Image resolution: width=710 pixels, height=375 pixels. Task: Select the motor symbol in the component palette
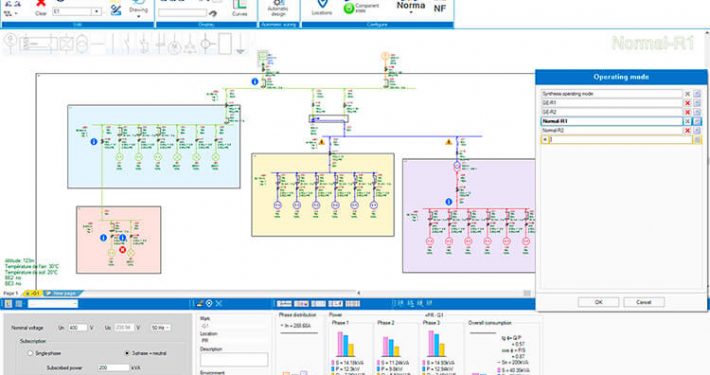pyautogui.click(x=175, y=46)
